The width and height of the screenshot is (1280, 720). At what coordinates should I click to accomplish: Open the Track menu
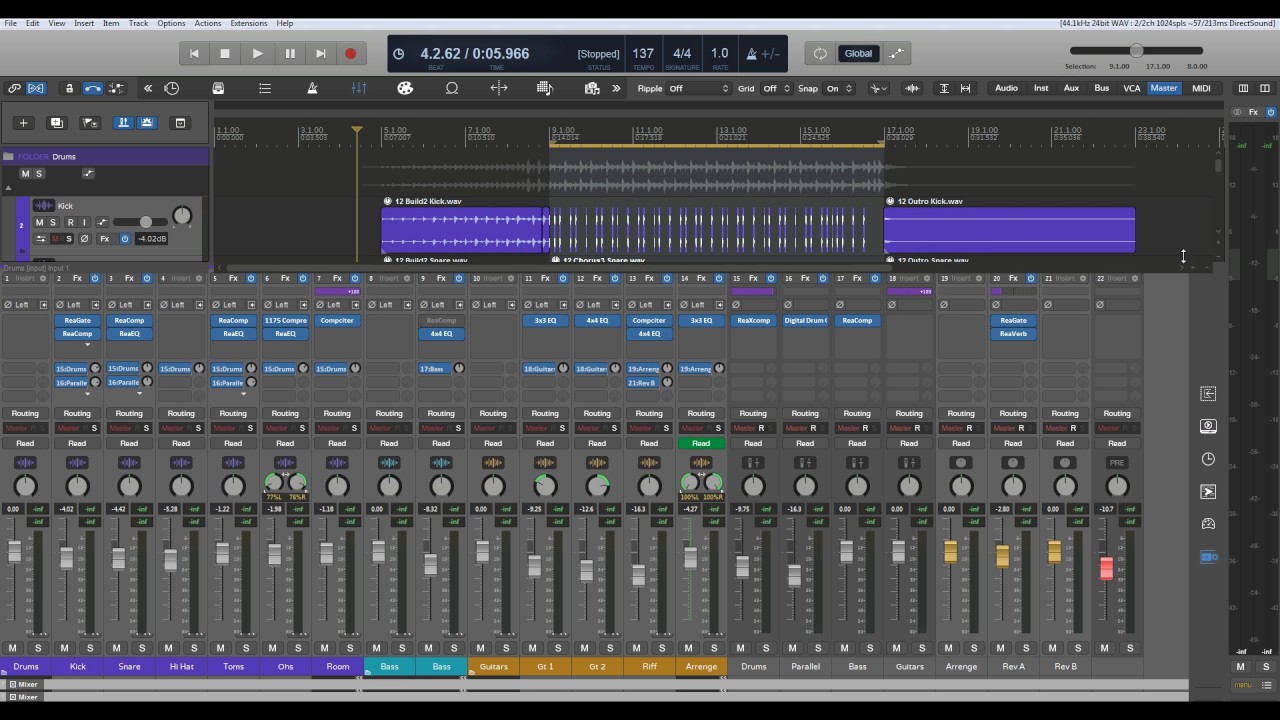coord(138,23)
